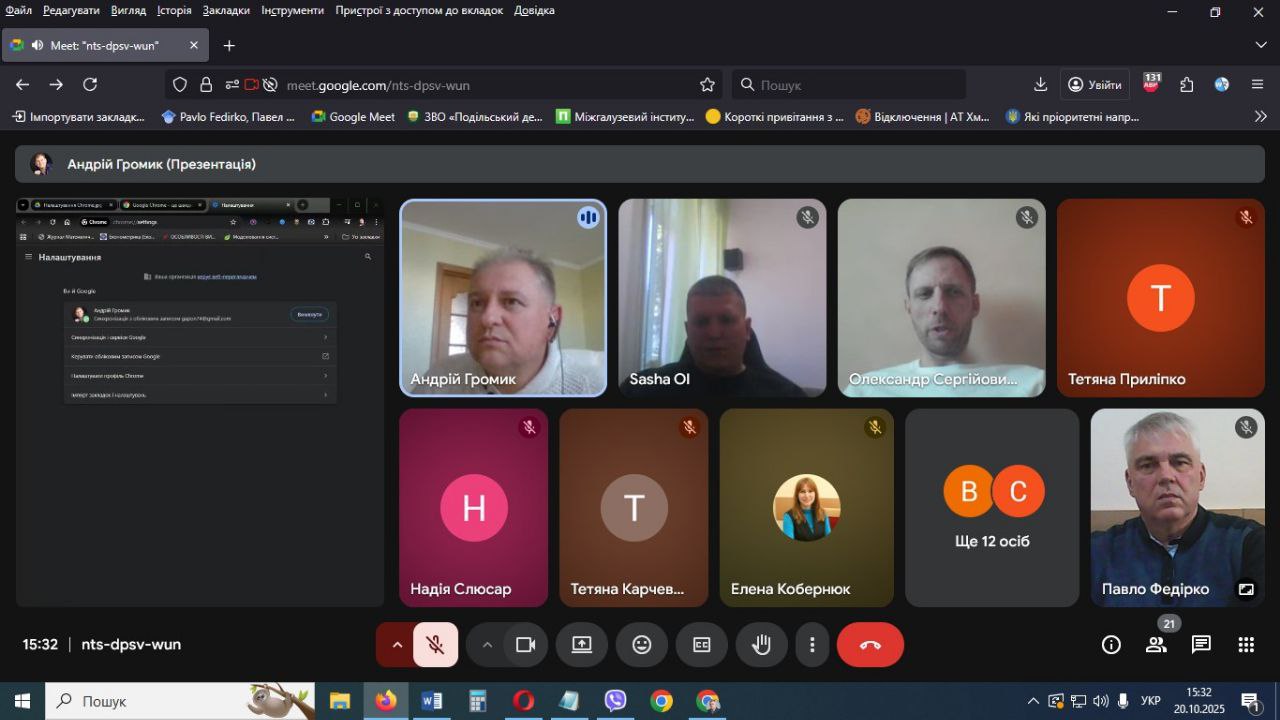Open Viber from the Windows taskbar
This screenshot has height=720, width=1280.
pos(615,701)
